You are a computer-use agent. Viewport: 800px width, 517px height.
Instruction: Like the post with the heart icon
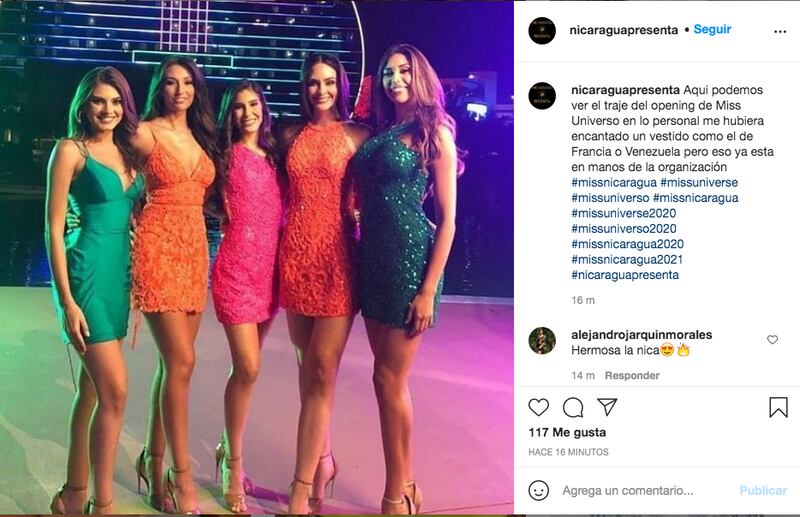pos(538,407)
